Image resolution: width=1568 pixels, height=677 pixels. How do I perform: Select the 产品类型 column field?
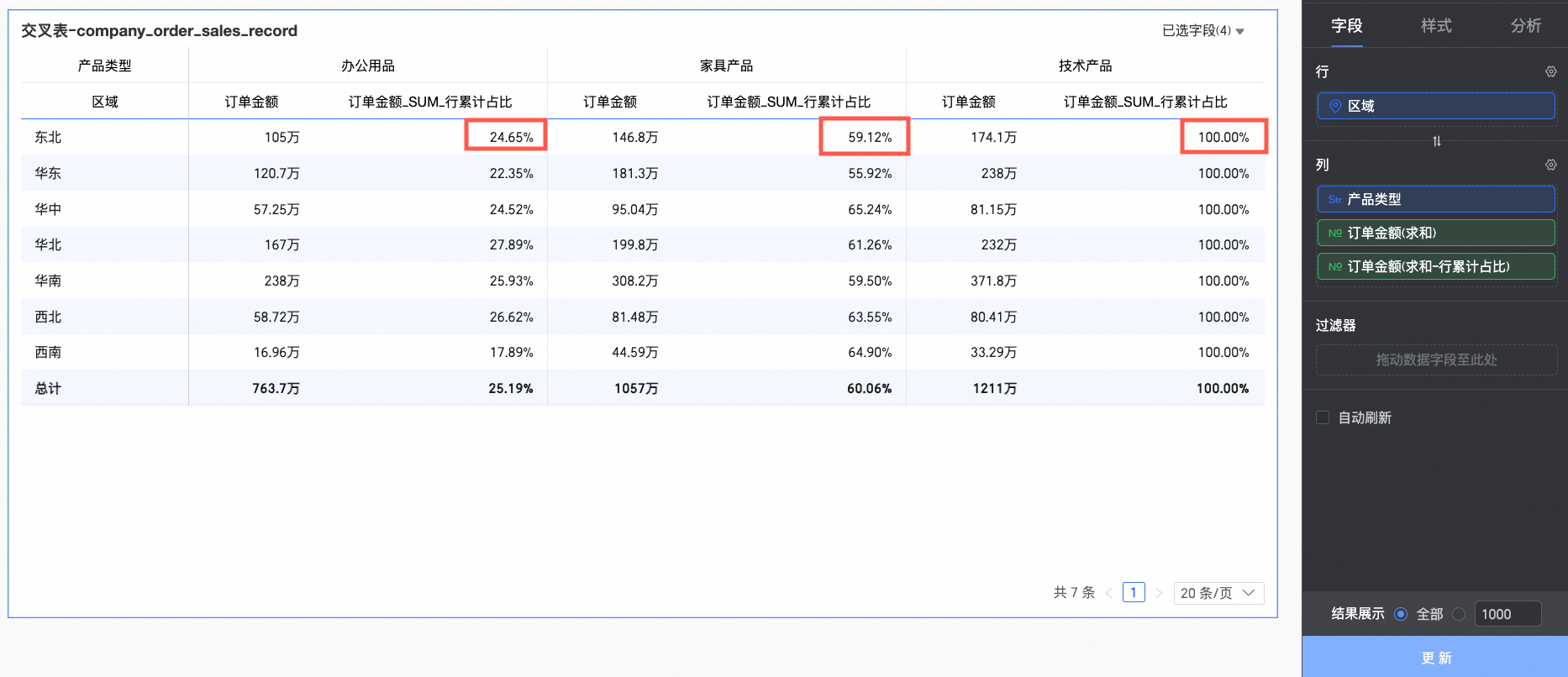coord(1436,199)
